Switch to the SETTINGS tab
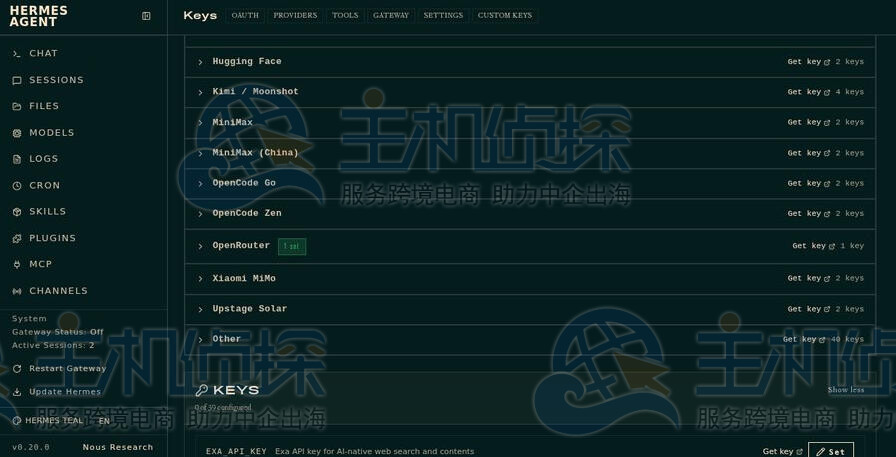This screenshot has width=896, height=457. click(443, 15)
